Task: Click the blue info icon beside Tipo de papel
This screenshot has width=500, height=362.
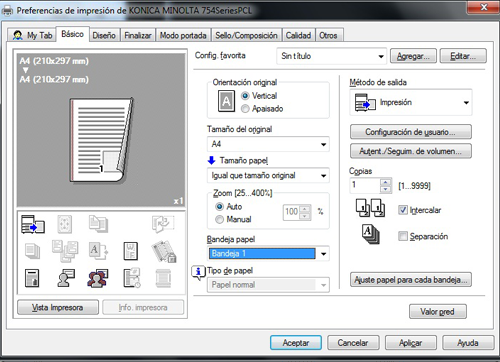Action: tap(198, 272)
